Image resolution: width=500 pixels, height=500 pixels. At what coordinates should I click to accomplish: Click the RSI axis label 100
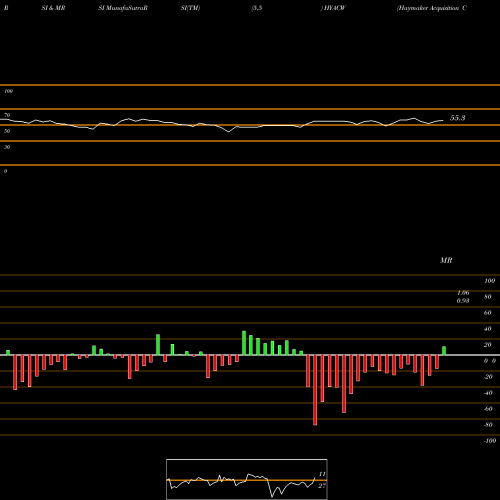pyautogui.click(x=9, y=91)
